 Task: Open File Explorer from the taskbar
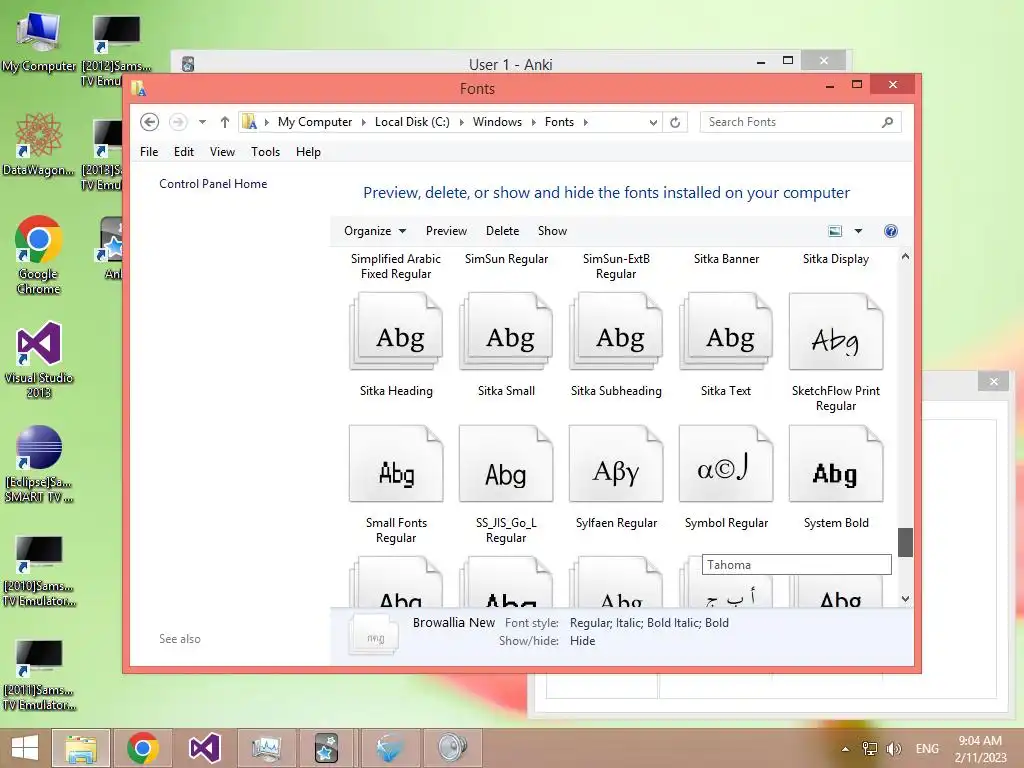click(81, 748)
